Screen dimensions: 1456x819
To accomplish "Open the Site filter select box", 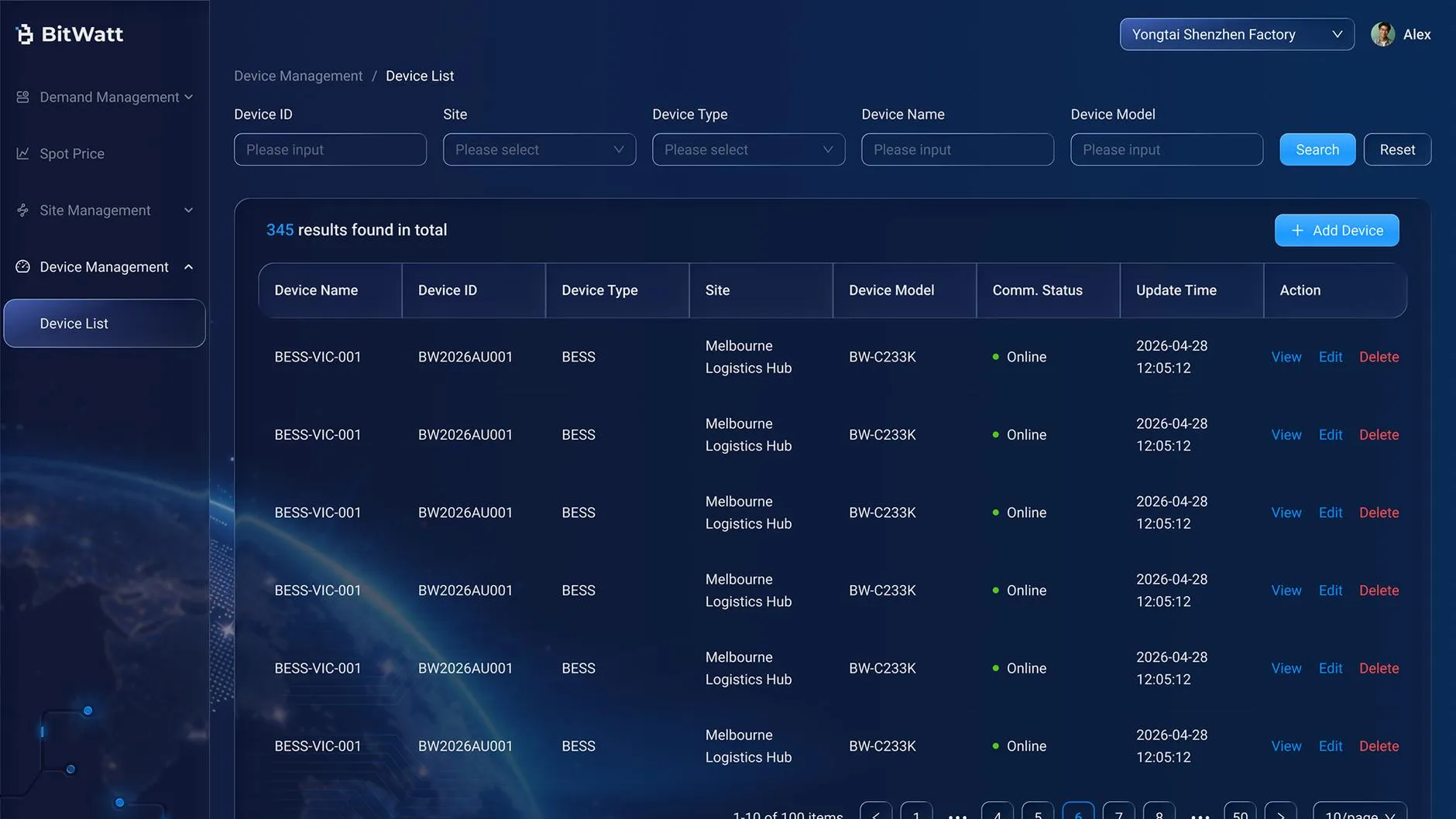I will tap(539, 149).
